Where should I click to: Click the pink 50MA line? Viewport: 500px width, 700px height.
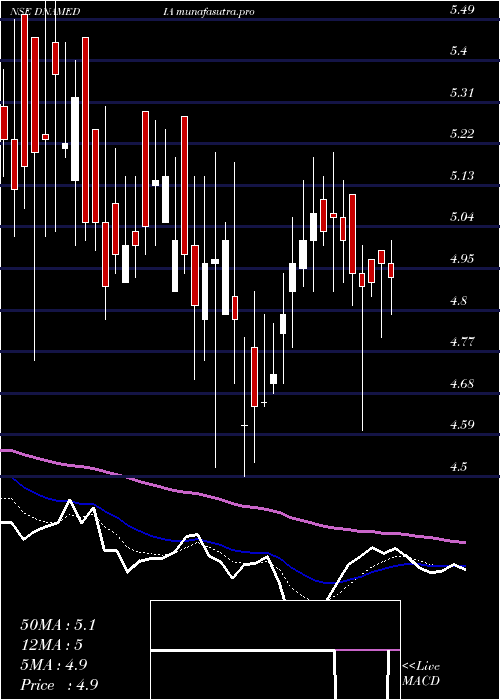(232, 503)
